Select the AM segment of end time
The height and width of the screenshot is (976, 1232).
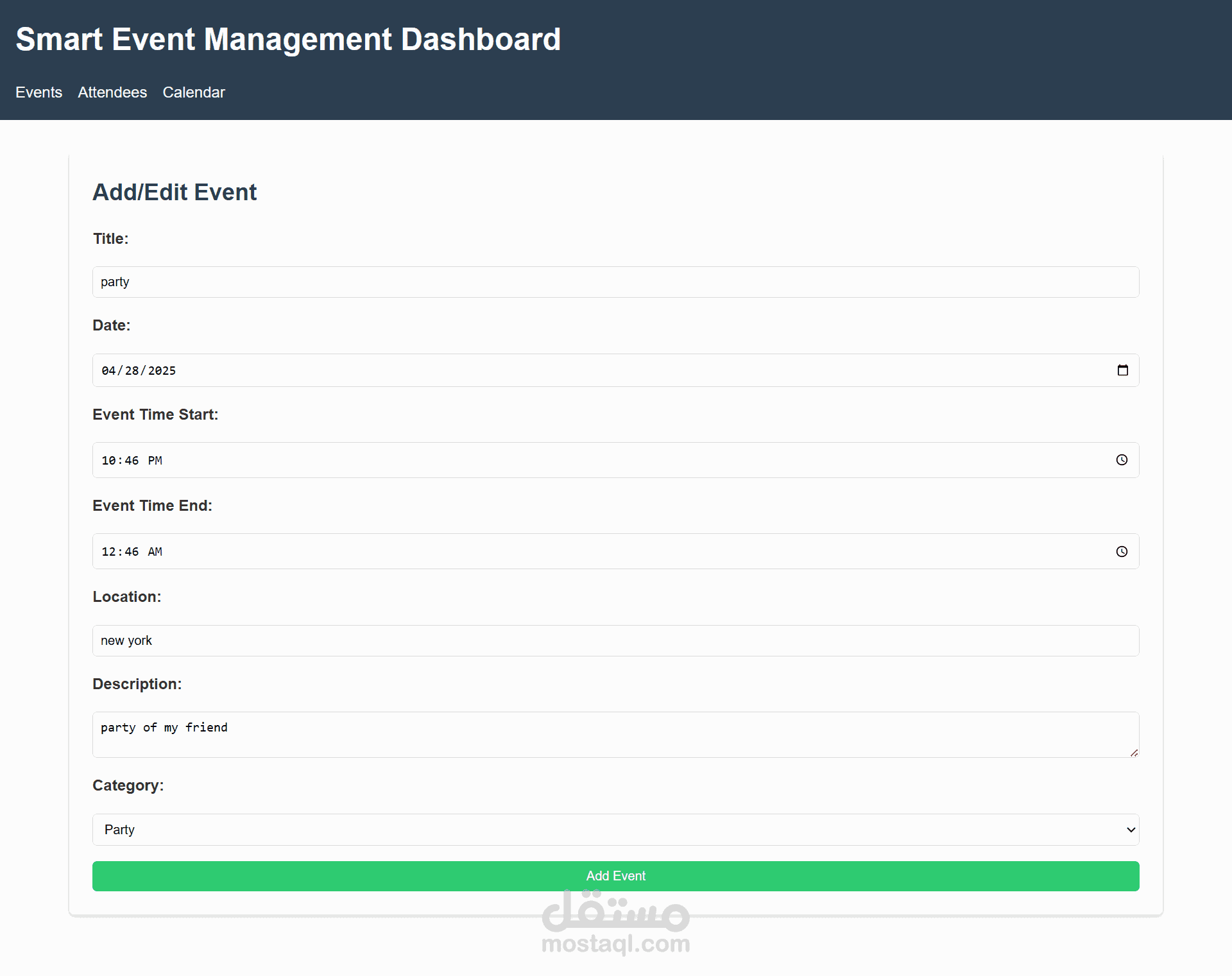(x=155, y=552)
